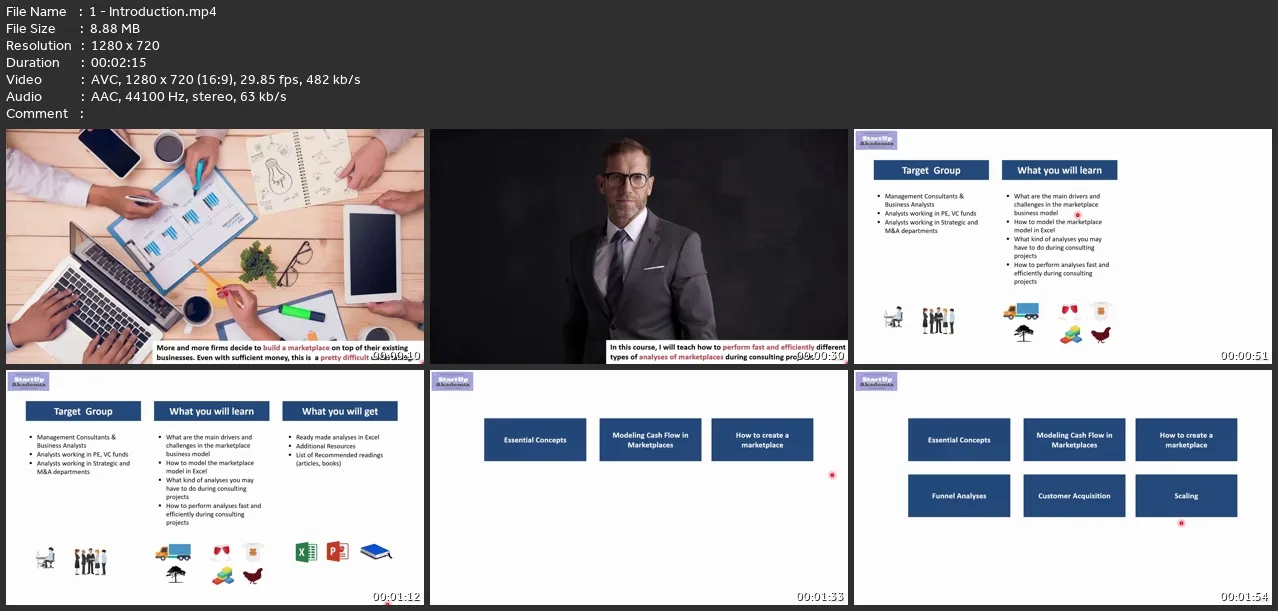Screen dimensions: 1278x611
Task: Select the tree icon in the 00:00:51 slide
Action: (1024, 334)
